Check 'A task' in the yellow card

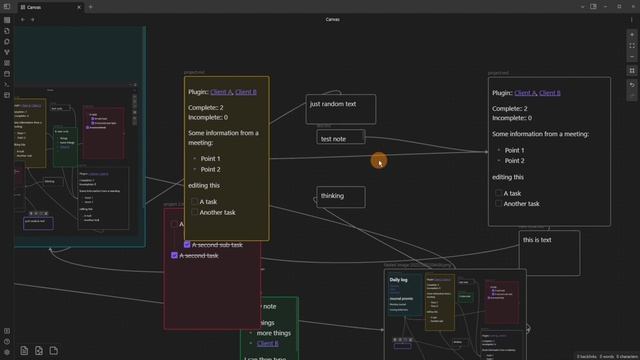(x=194, y=201)
